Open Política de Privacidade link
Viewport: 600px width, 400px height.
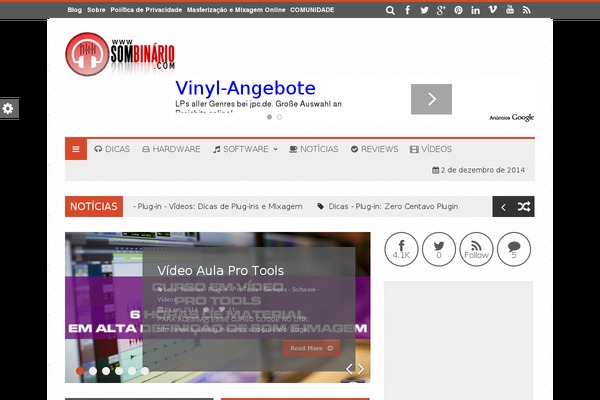146,10
